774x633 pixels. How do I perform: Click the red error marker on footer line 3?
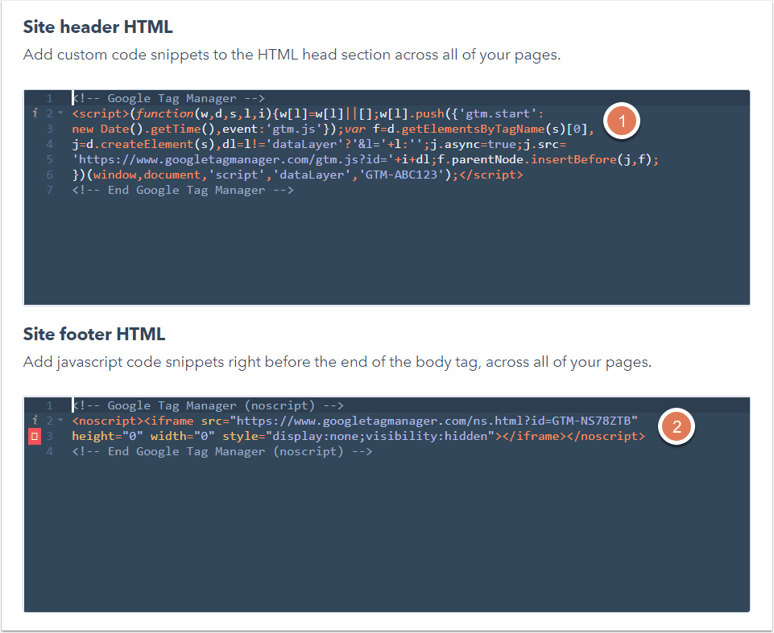pos(35,436)
